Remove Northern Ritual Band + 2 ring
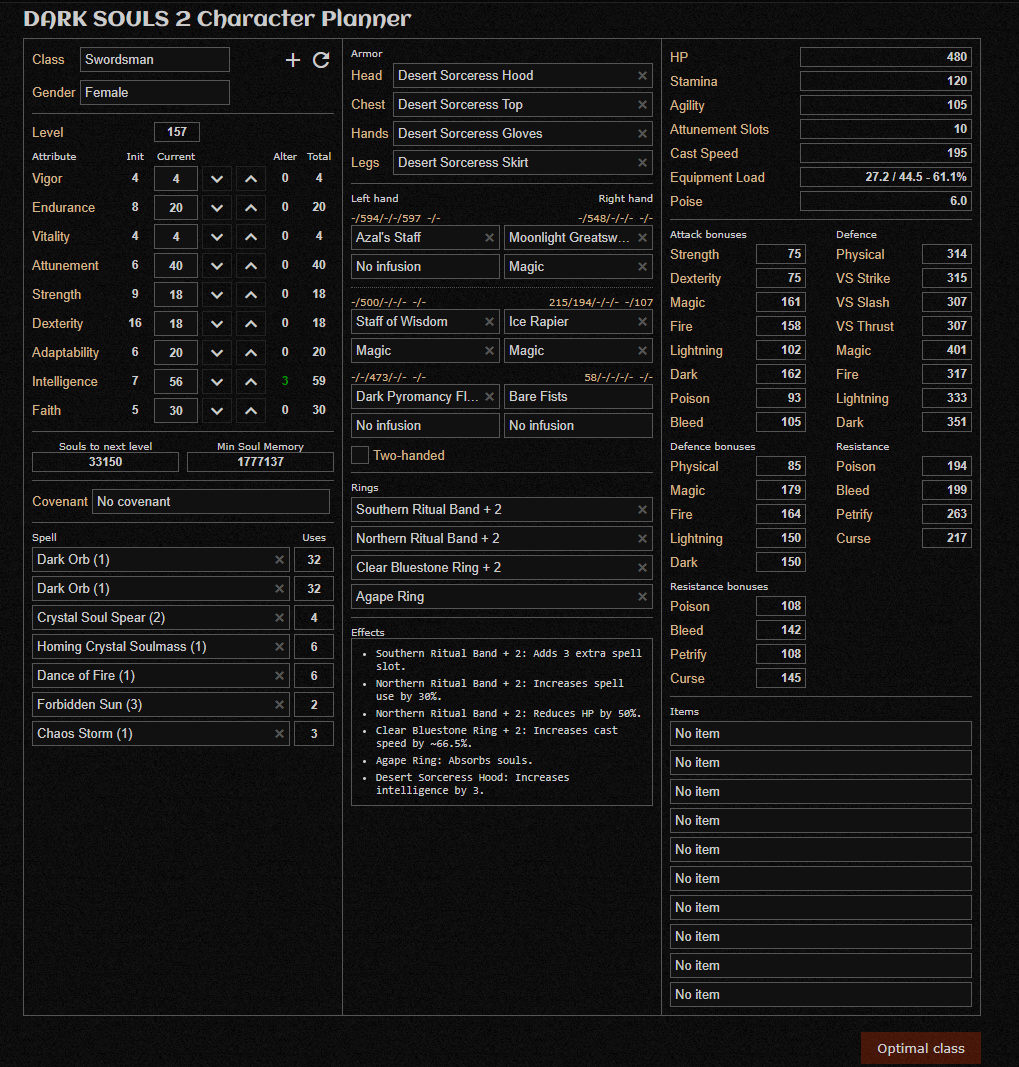 (642, 539)
